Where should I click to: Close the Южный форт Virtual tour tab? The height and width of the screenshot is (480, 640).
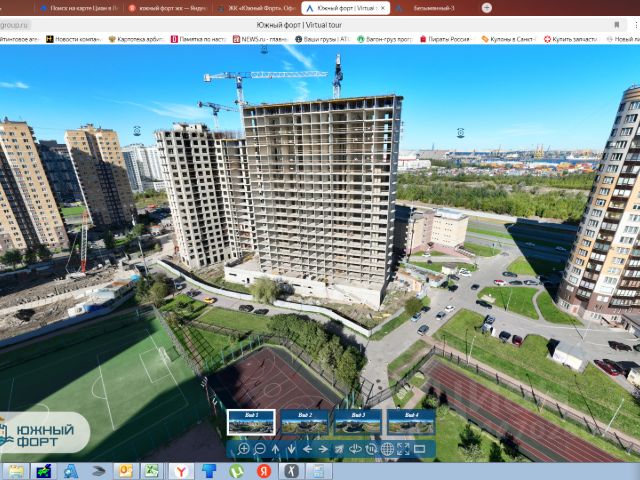tap(383, 8)
